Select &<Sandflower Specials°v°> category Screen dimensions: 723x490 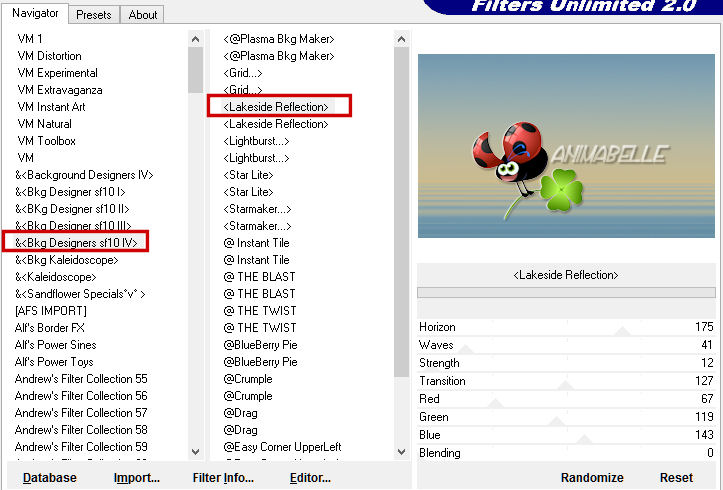[x=80, y=294]
